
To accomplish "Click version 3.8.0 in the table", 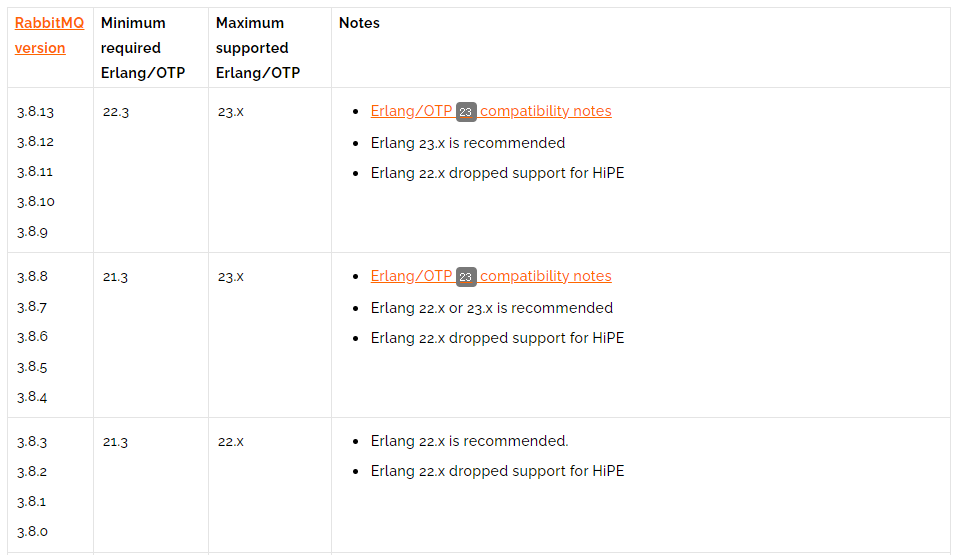I will pyautogui.click(x=32, y=532).
